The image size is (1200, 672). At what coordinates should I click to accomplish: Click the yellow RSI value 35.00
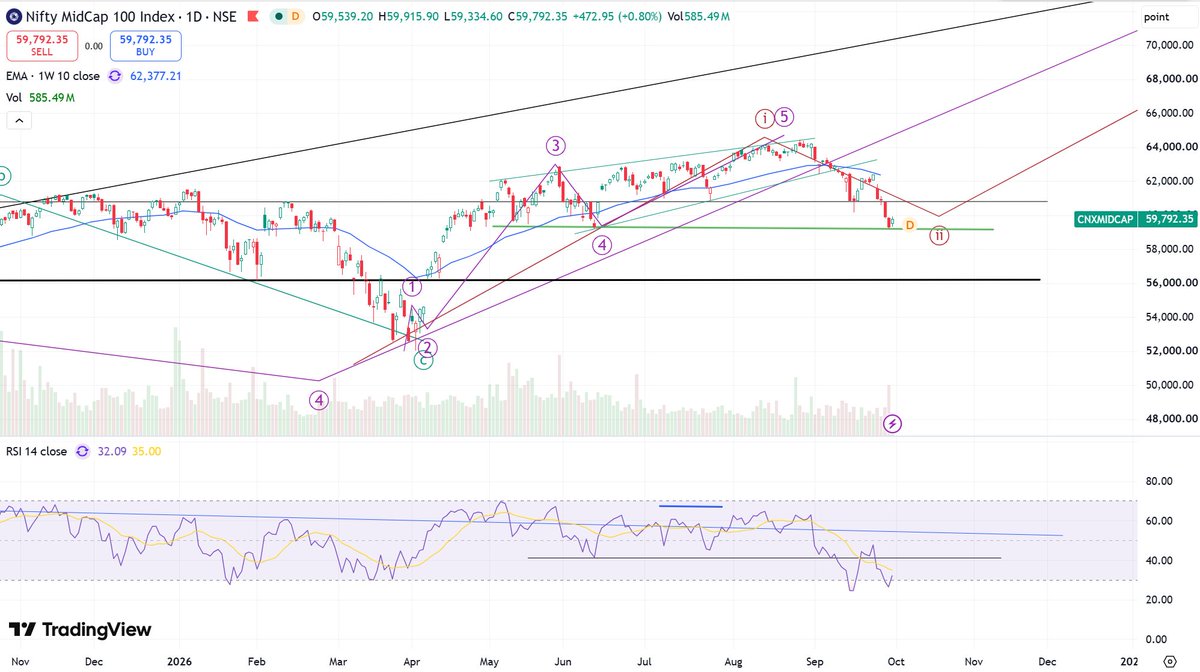click(x=146, y=451)
